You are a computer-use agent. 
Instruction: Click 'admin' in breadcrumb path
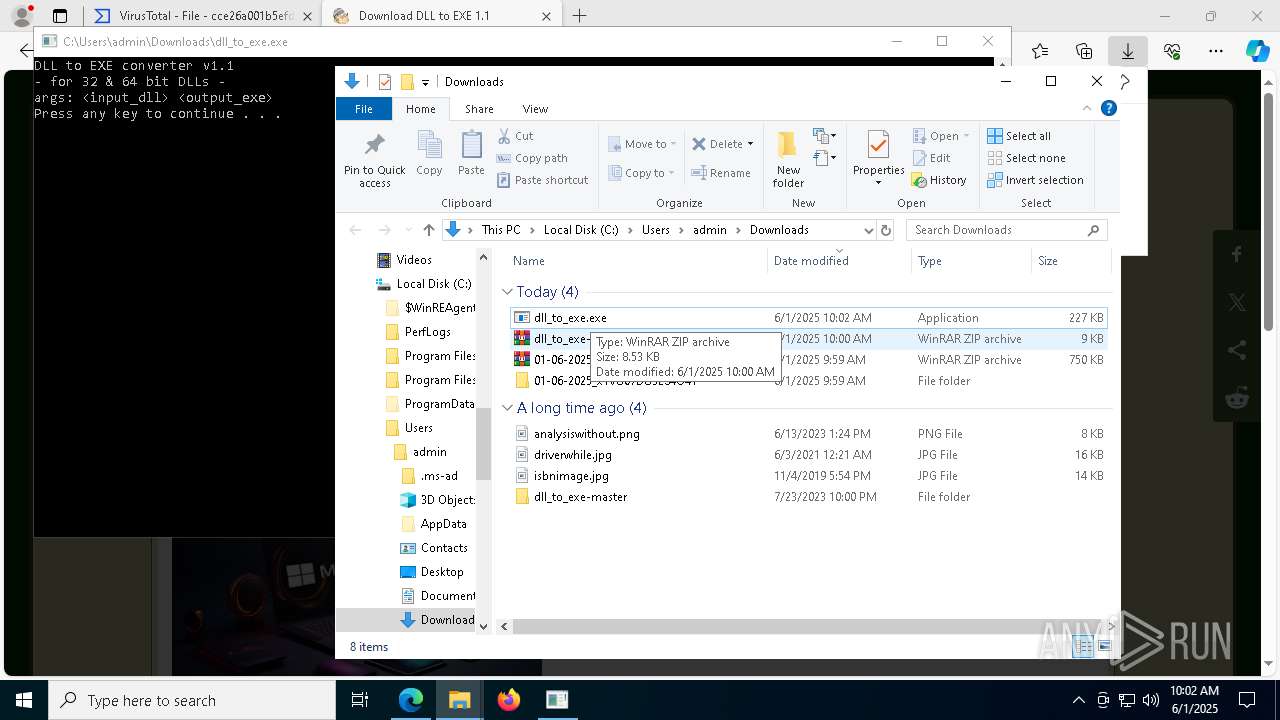[710, 230]
